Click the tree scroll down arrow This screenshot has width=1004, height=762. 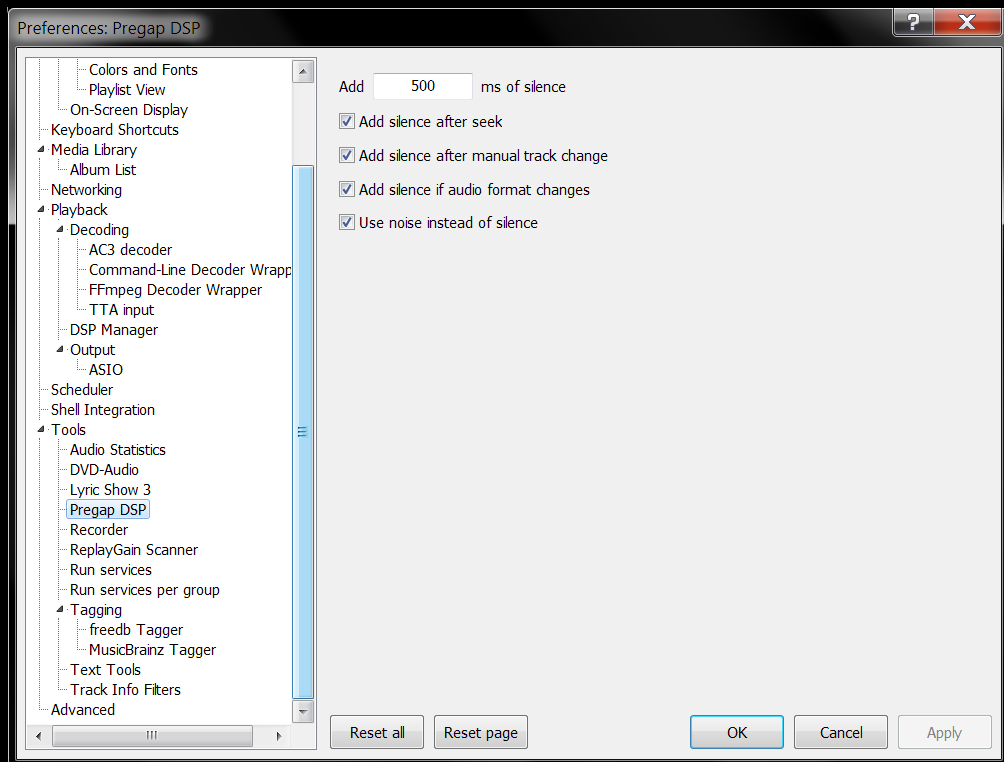coord(303,711)
